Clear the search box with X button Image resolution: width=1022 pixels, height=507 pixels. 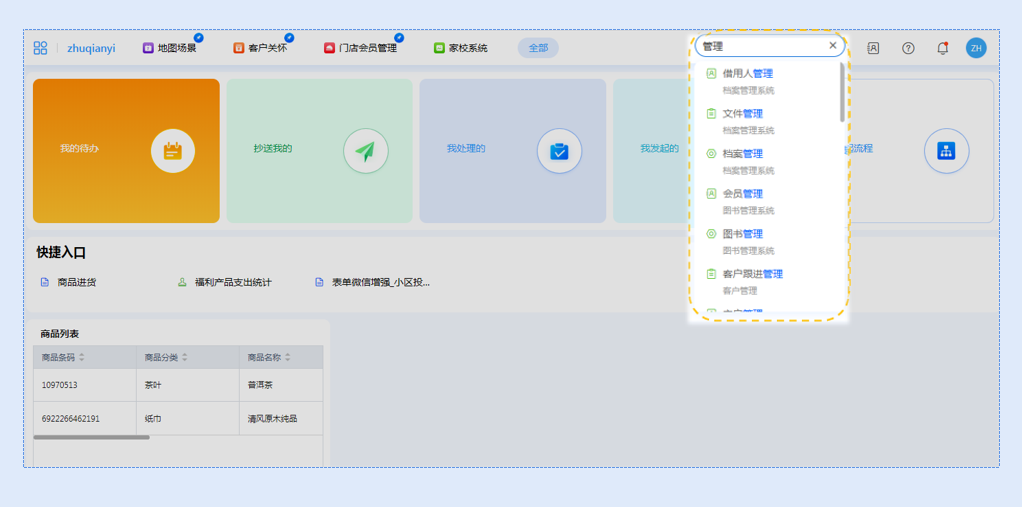click(833, 46)
